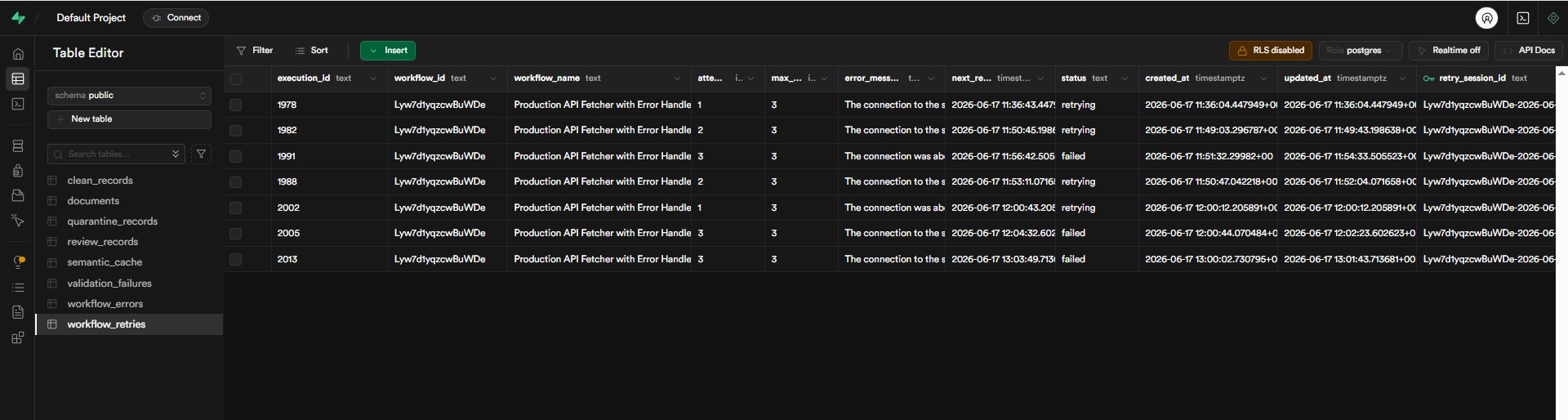Open the quarantine_records table
Screen dimensions: 1568x420
tap(112, 221)
